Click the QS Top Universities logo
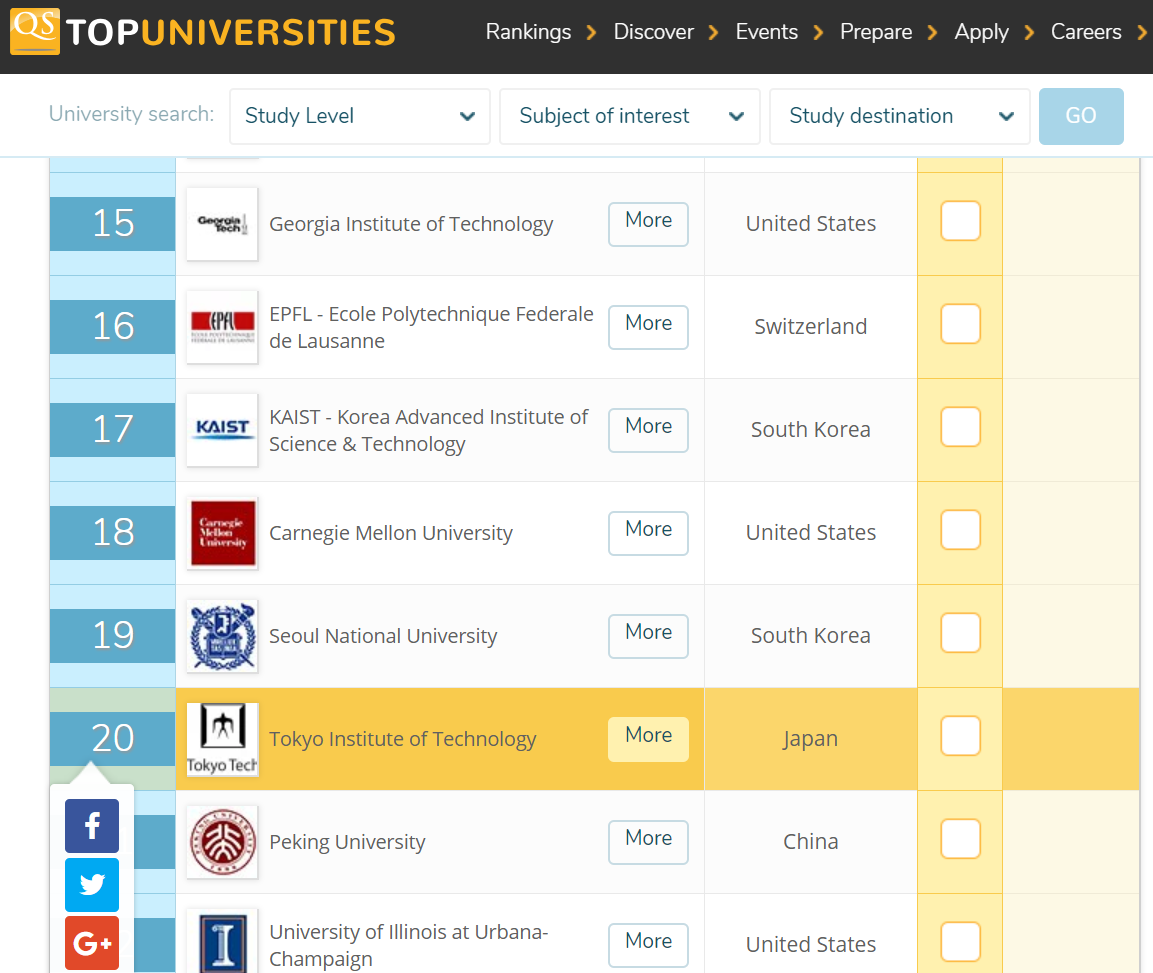Image resolution: width=1153 pixels, height=973 pixels. pos(203,32)
